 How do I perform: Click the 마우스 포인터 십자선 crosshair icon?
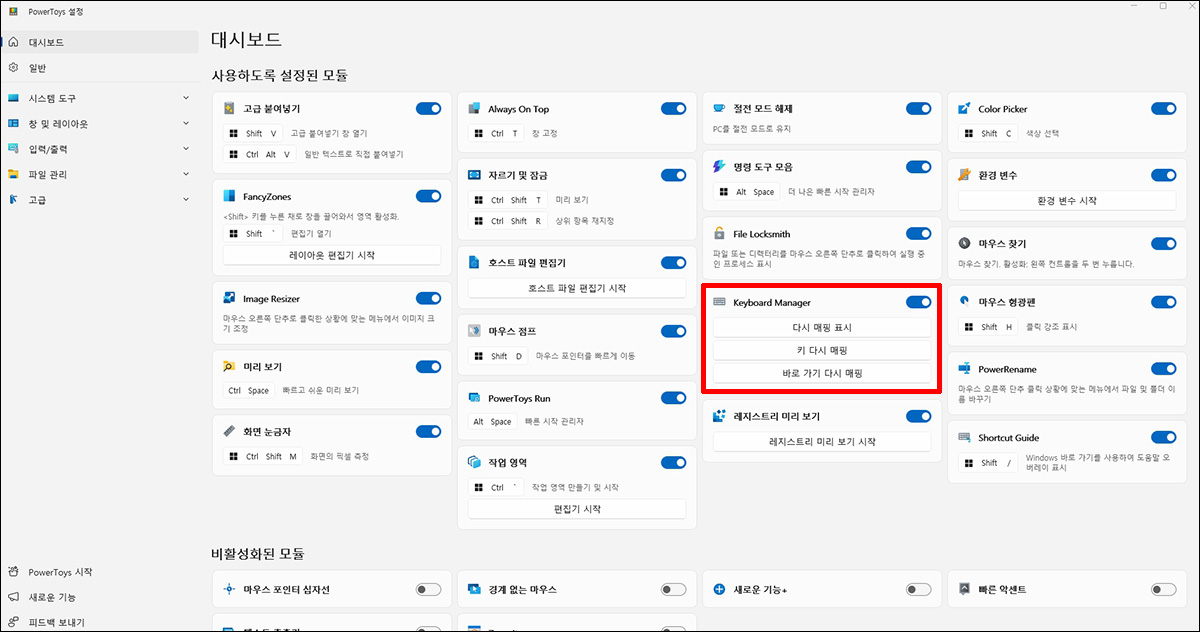point(229,590)
